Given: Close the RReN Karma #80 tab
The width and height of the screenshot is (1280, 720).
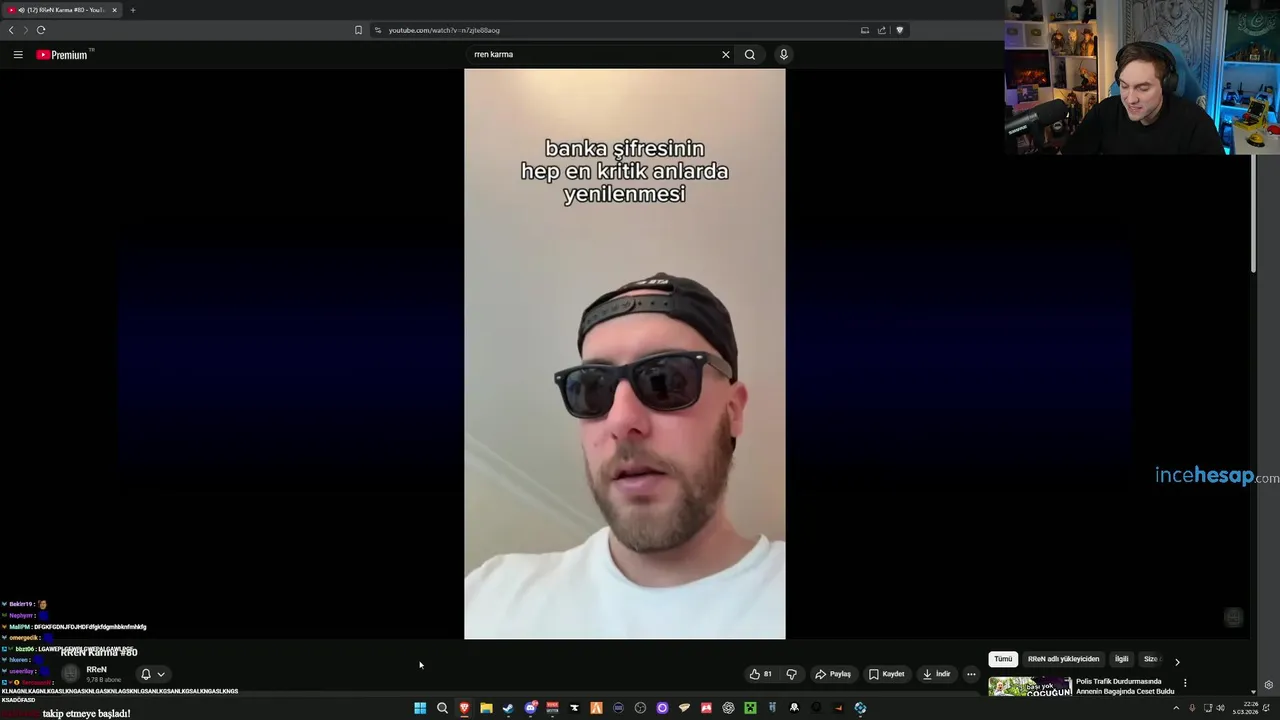Looking at the screenshot, I should pyautogui.click(x=114, y=10).
